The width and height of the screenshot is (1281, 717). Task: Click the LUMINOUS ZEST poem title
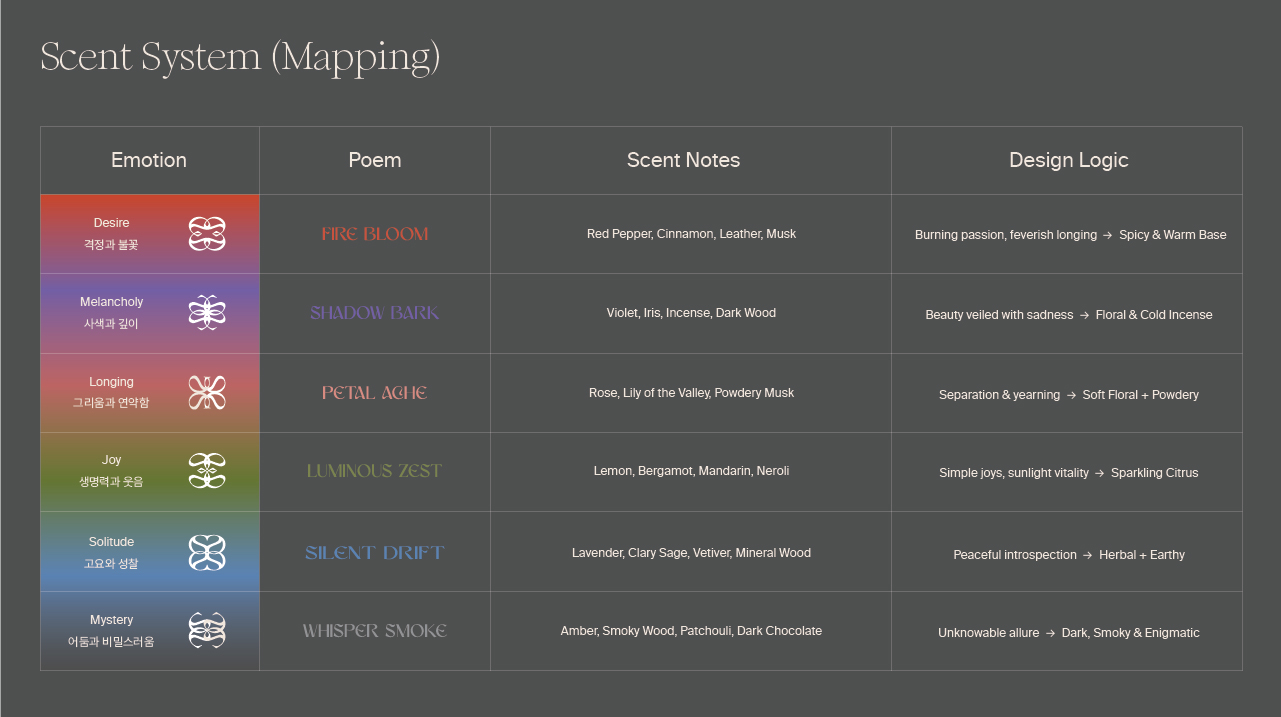[375, 471]
